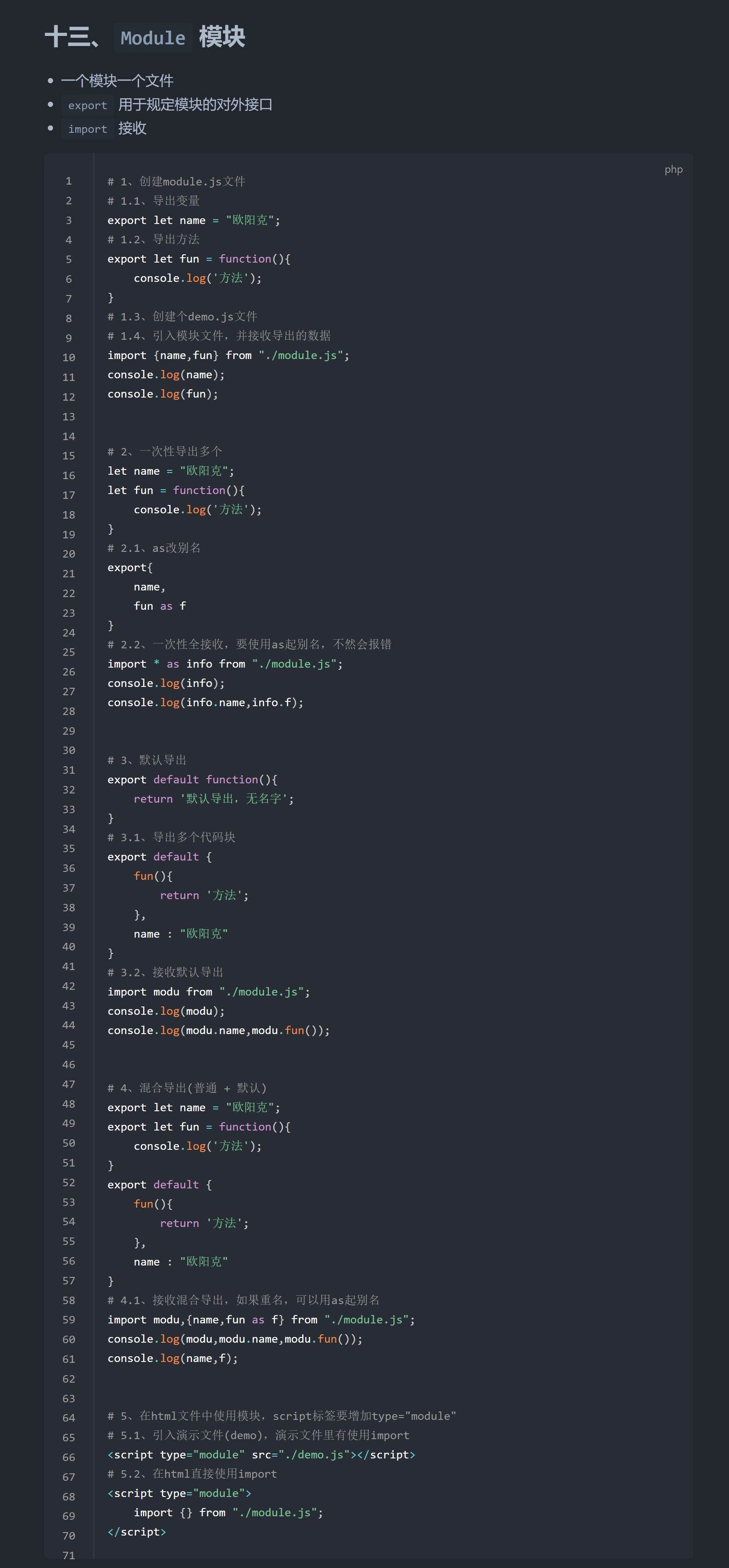This screenshot has width=729, height=1568.
Task: Click the code 'fun as f'
Action: (x=160, y=606)
